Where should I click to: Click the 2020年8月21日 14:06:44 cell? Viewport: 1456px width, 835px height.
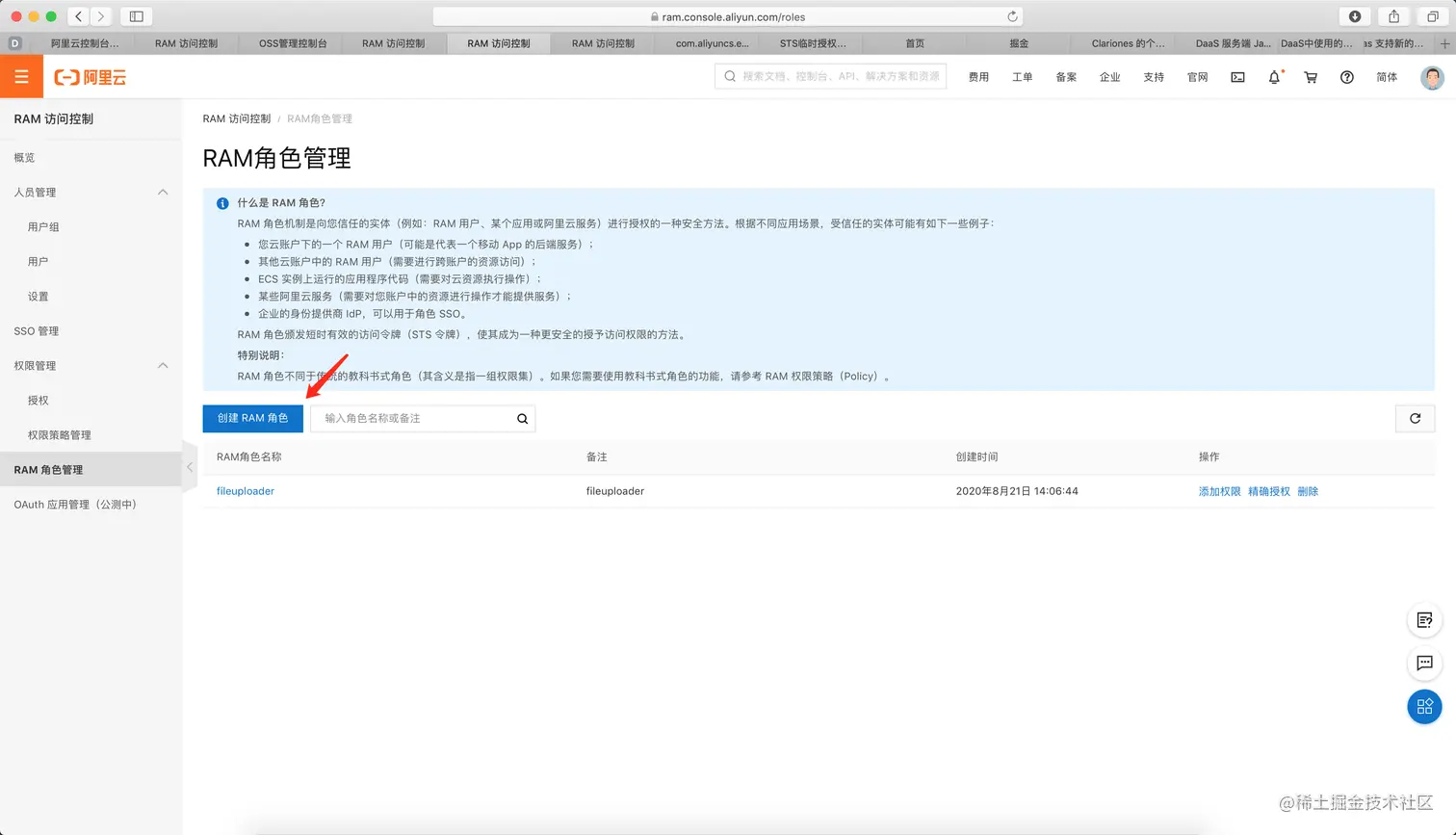pyautogui.click(x=1017, y=491)
